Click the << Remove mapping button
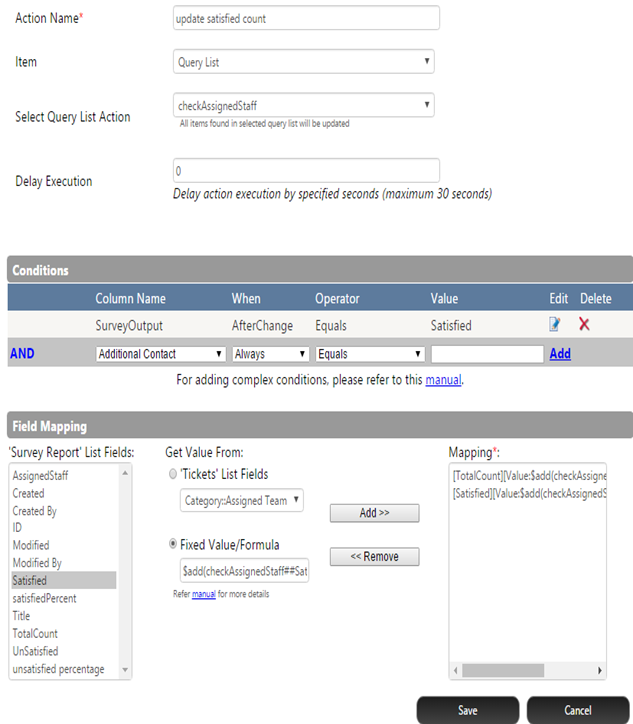The height and width of the screenshot is (724, 633). tap(374, 557)
